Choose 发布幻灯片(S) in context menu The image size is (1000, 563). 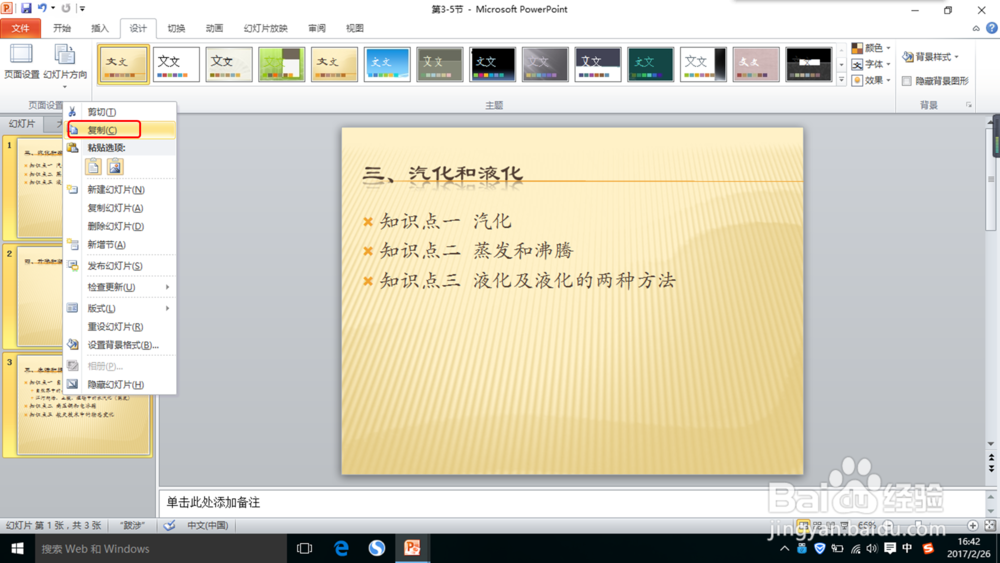[120, 266]
